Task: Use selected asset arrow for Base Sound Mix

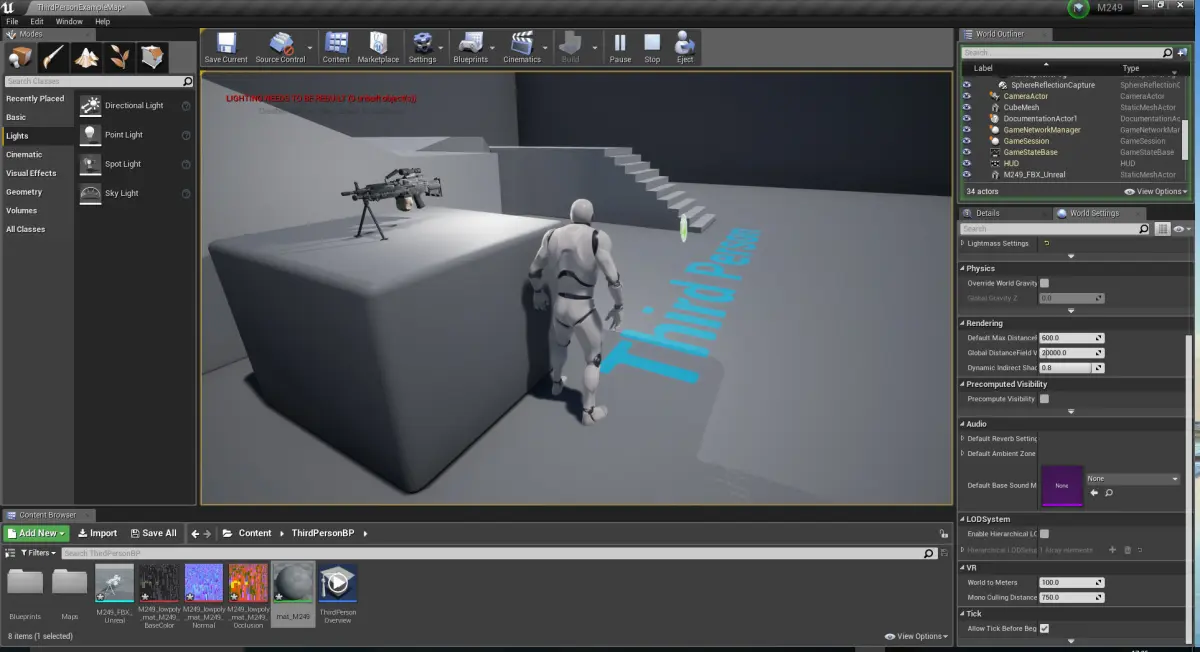Action: tap(1094, 492)
